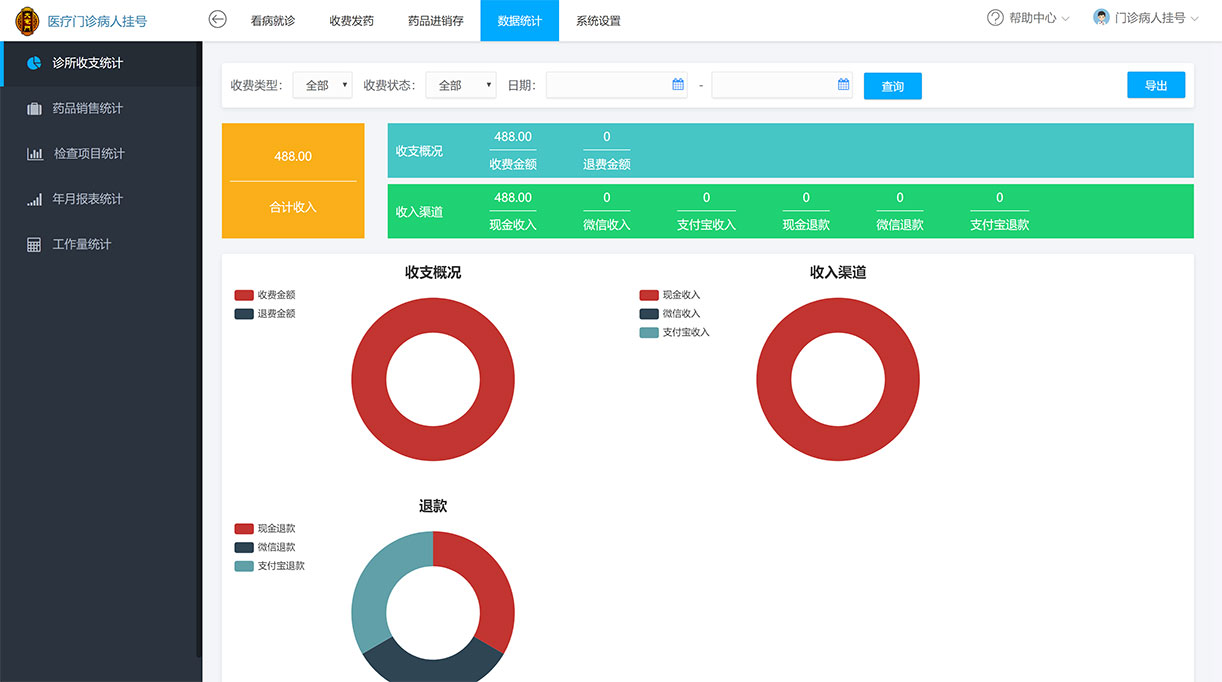1222x682 pixels.
Task: Click the calculator icon beside 工作量统计
Action: [34, 245]
